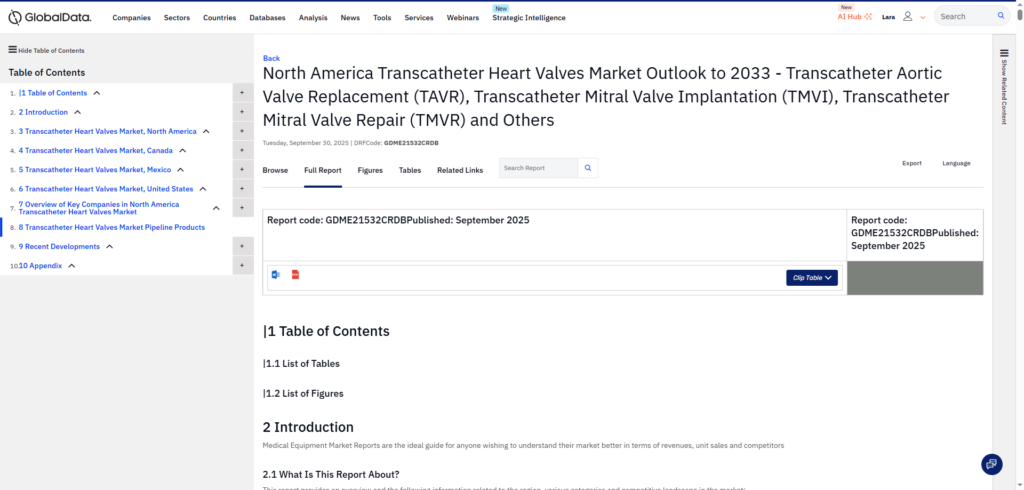Viewport: 1024px width, 490px height.
Task: Collapse the 1 Table of Contents chevron
Action: [97, 93]
